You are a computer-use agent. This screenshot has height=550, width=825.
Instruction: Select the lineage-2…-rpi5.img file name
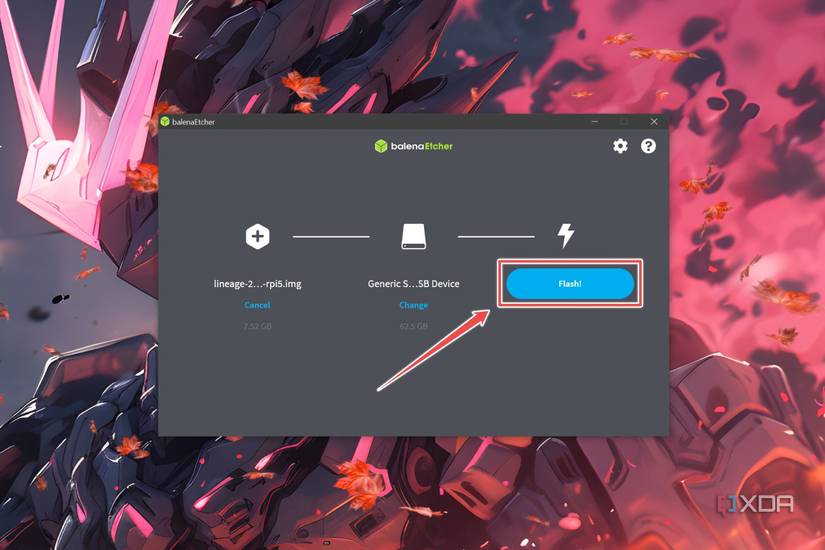point(258,284)
